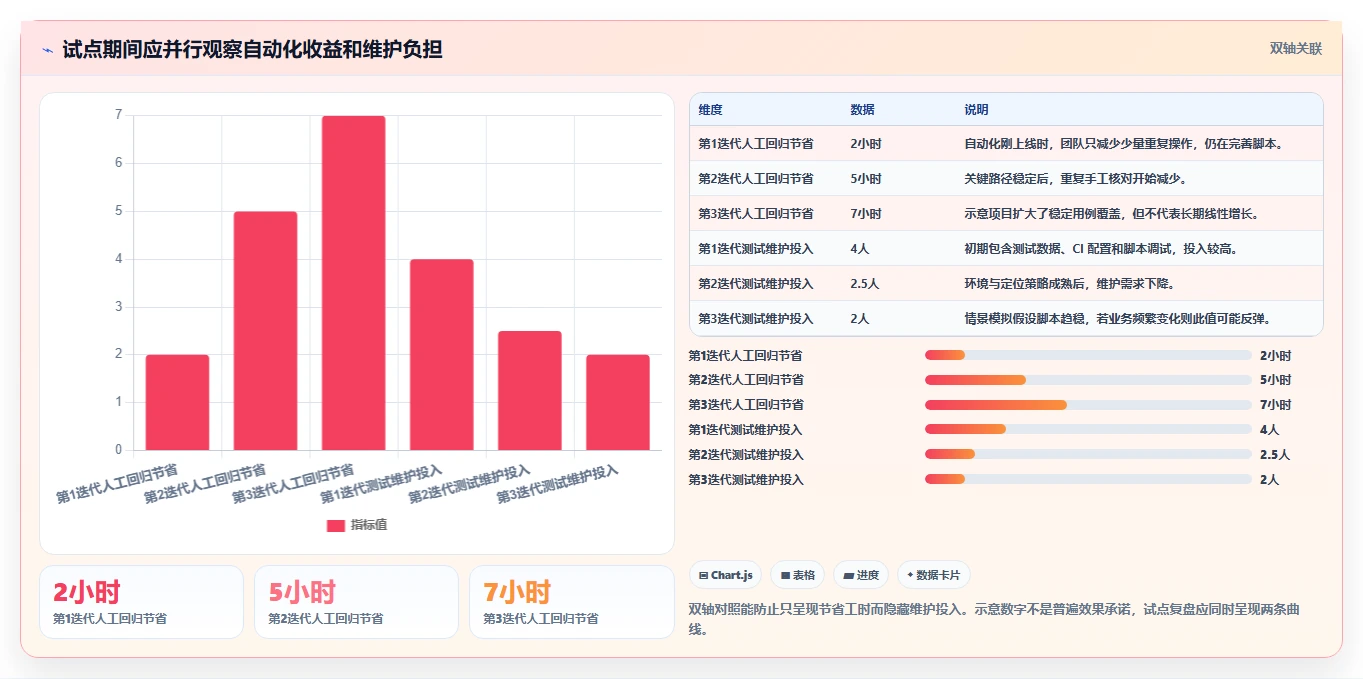The image size is (1363, 679).
Task: Select the Chart.js chip
Action: pos(725,575)
